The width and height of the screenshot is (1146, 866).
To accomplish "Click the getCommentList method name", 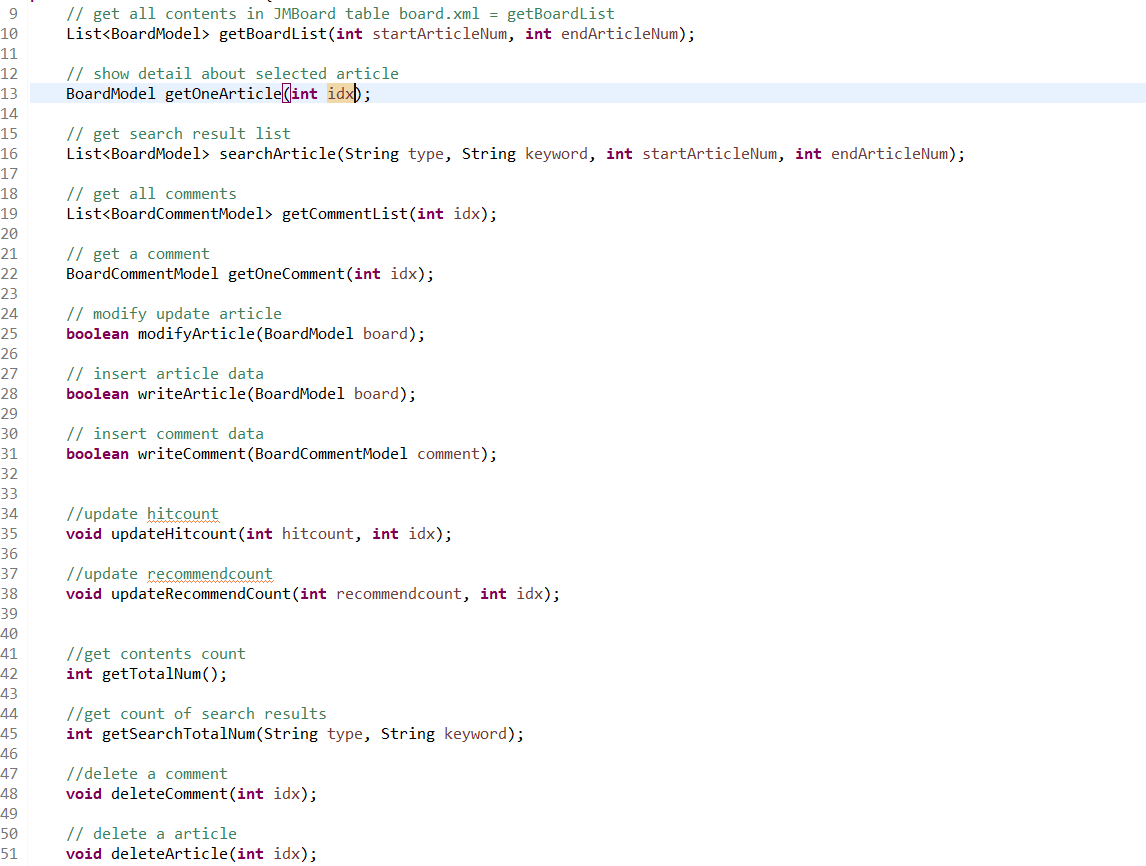I will coord(345,214).
